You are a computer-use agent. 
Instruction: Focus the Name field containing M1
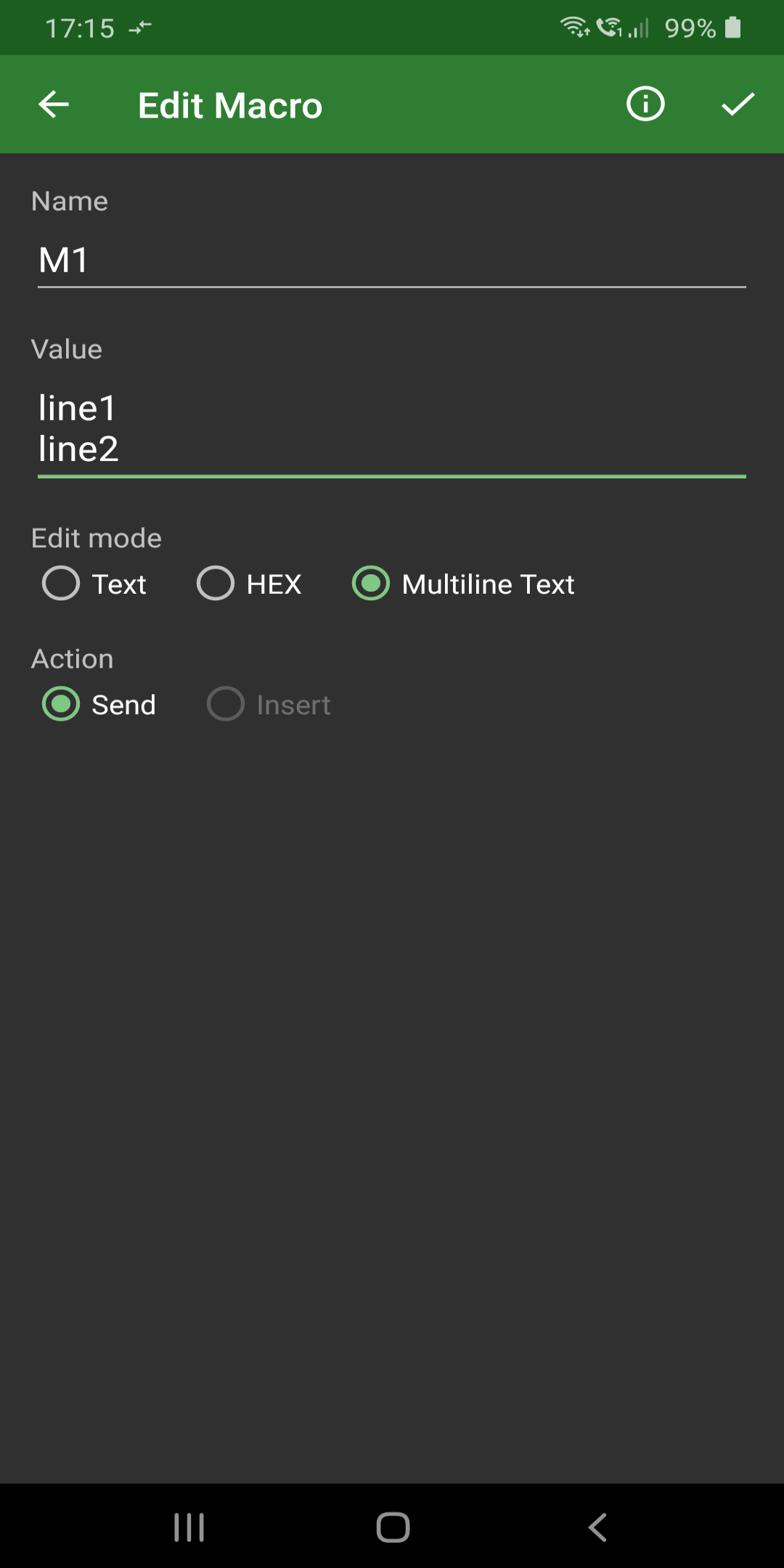(x=392, y=260)
